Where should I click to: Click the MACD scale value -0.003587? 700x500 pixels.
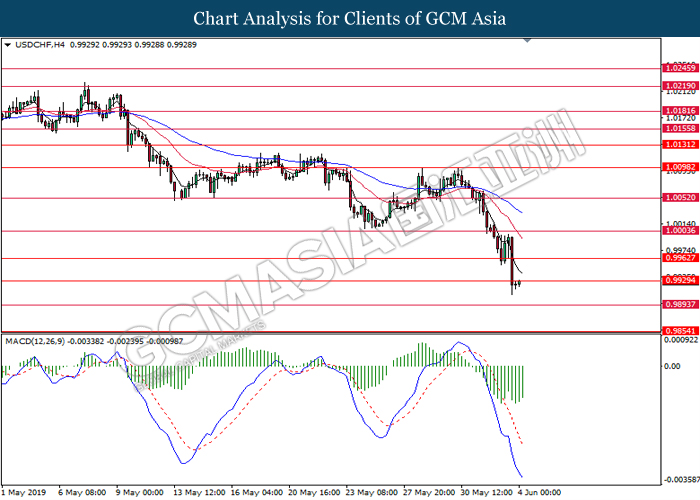pyautogui.click(x=680, y=480)
